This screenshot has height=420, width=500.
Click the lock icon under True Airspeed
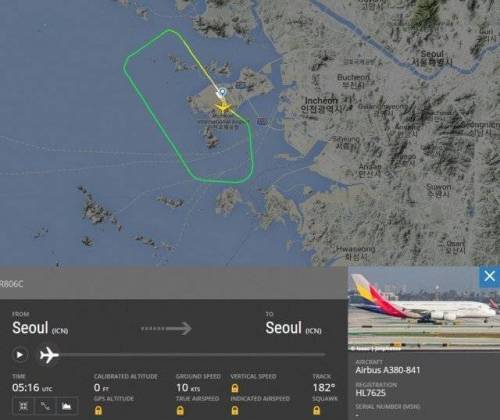tap(180, 410)
